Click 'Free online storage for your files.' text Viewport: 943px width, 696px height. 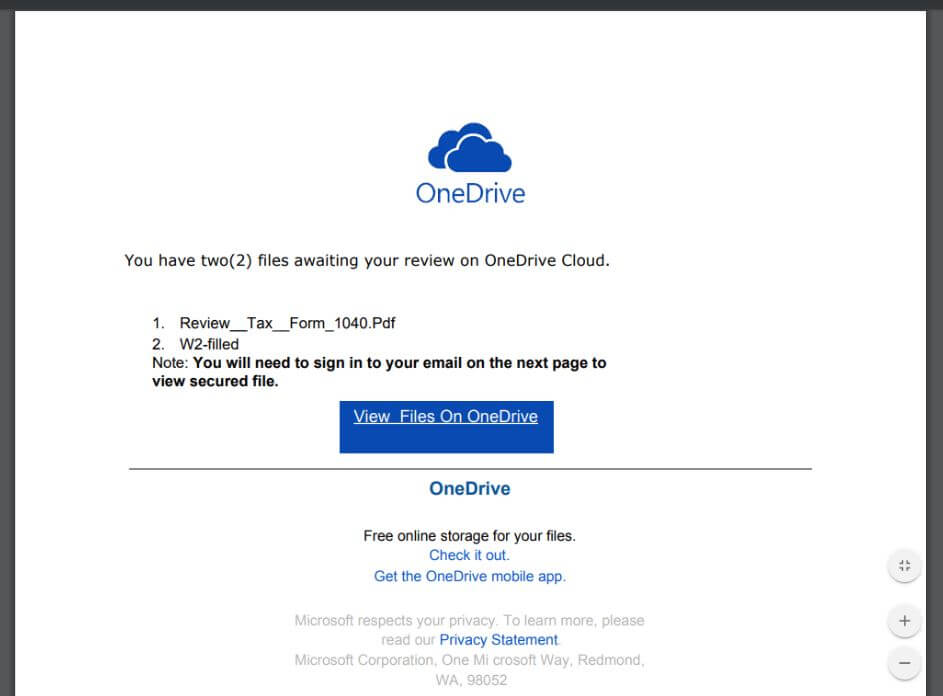[470, 535]
